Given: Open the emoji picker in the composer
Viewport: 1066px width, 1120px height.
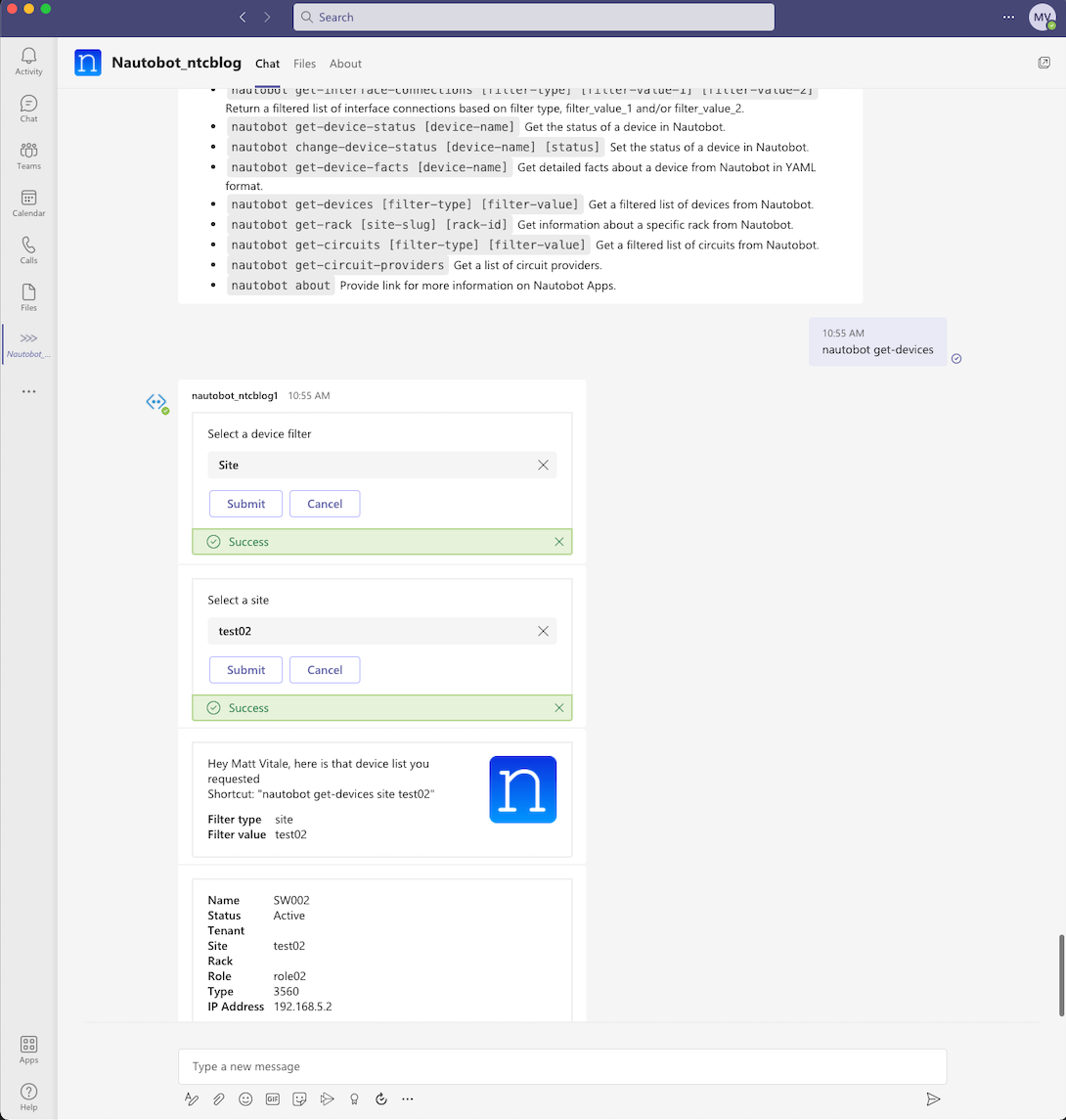Looking at the screenshot, I should 245,1098.
